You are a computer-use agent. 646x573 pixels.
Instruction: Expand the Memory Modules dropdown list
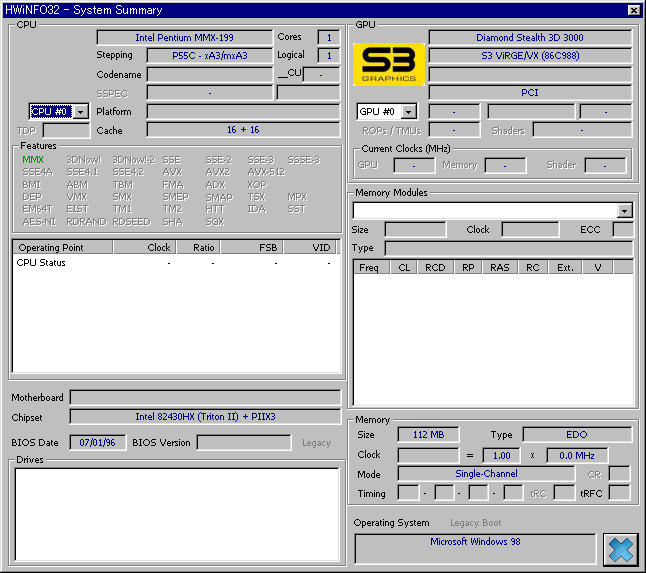click(625, 211)
